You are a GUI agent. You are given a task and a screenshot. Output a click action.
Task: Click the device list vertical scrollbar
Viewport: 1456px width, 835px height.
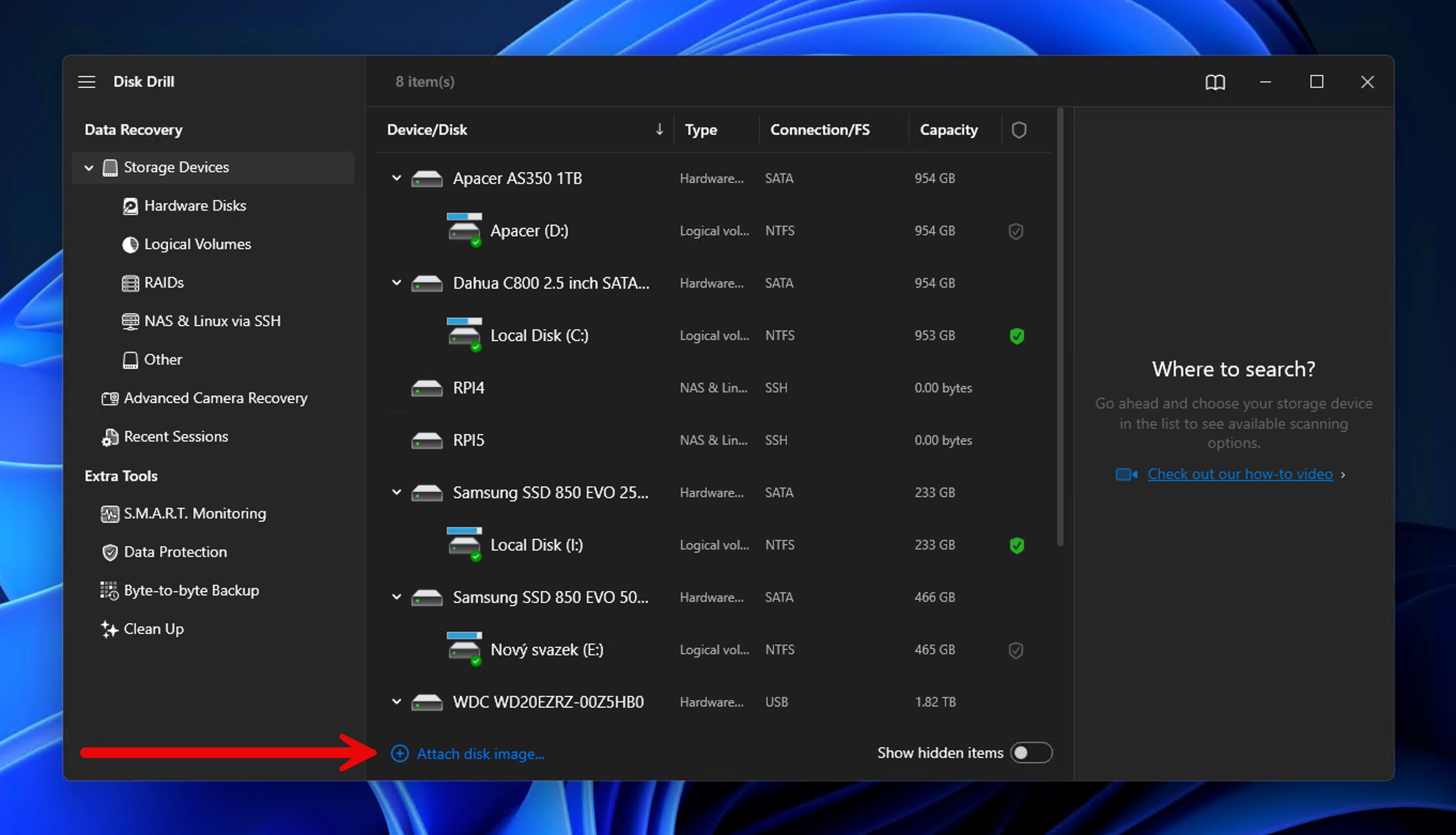pos(1060,327)
